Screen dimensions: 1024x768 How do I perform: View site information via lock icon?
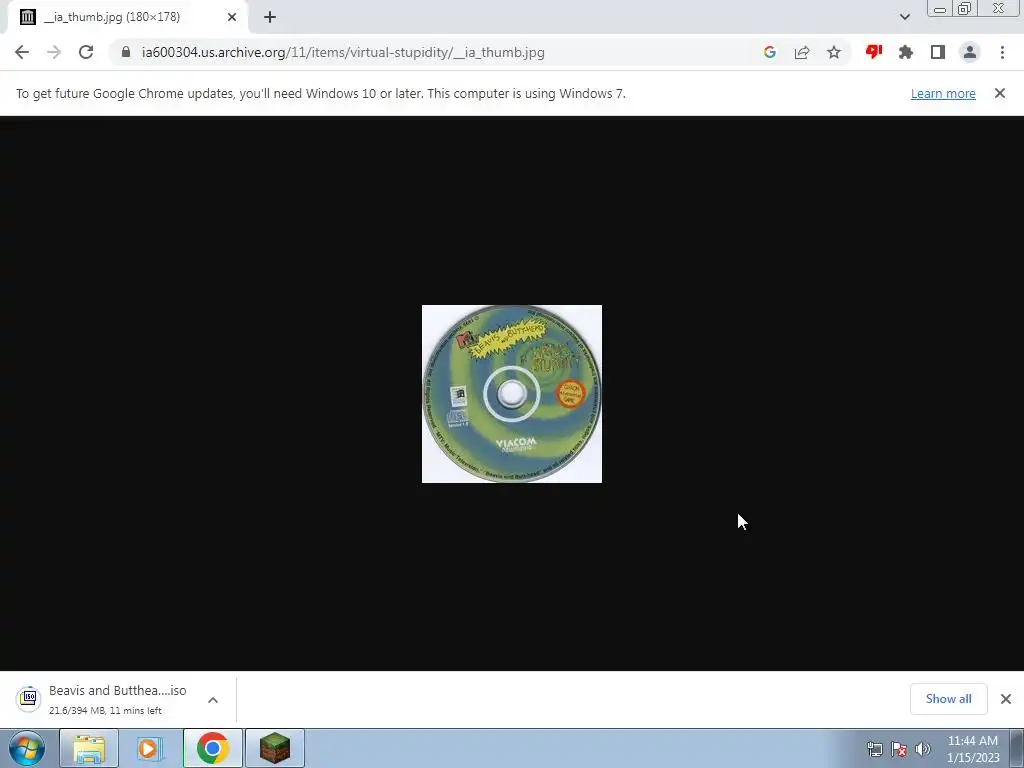click(126, 52)
